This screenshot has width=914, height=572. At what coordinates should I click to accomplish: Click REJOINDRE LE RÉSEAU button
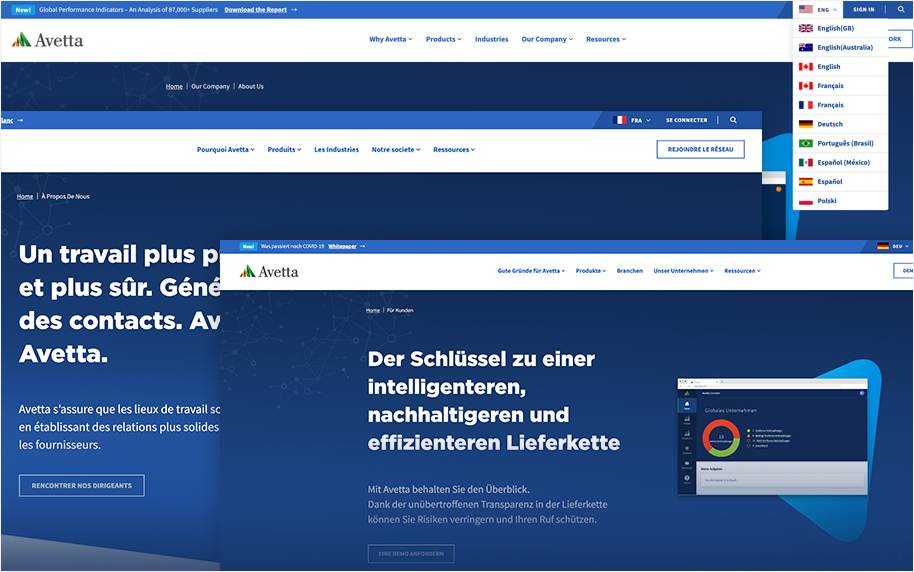[701, 149]
